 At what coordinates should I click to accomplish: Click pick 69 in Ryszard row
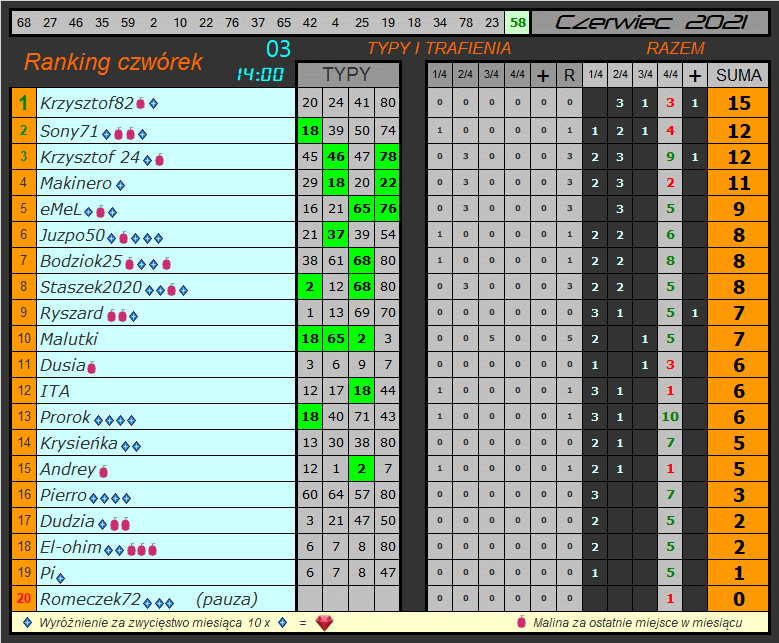[362, 313]
